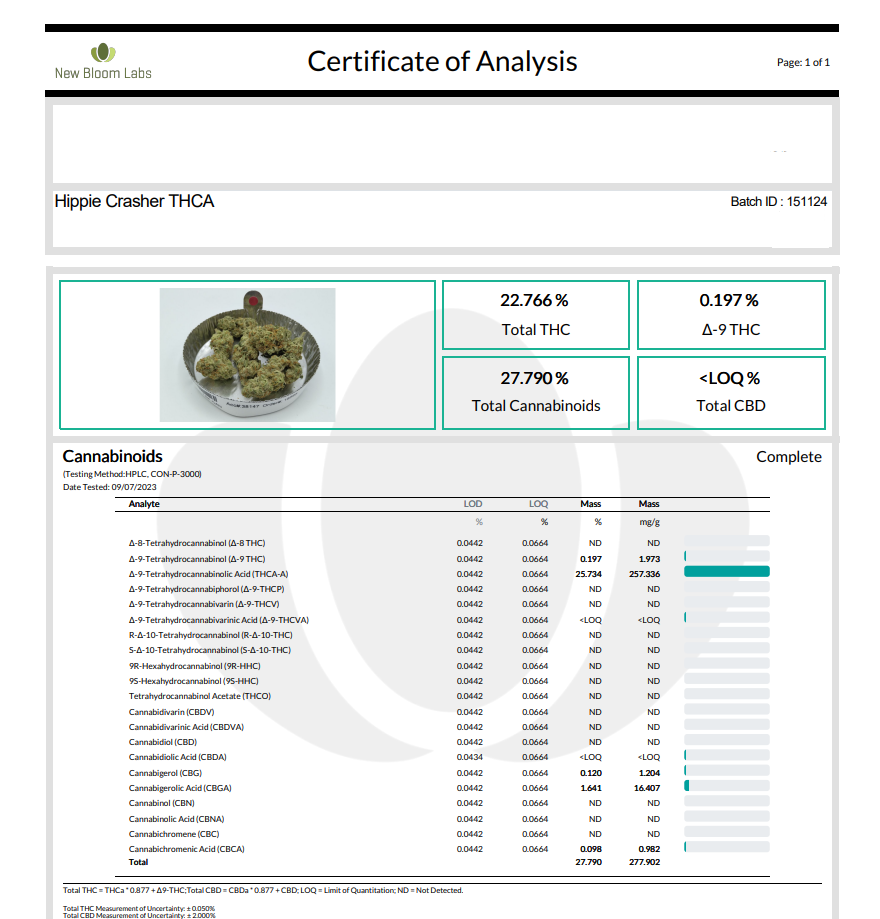Click the S-Δ-10-Tetrahydrocannabinol analyte name

[210, 650]
